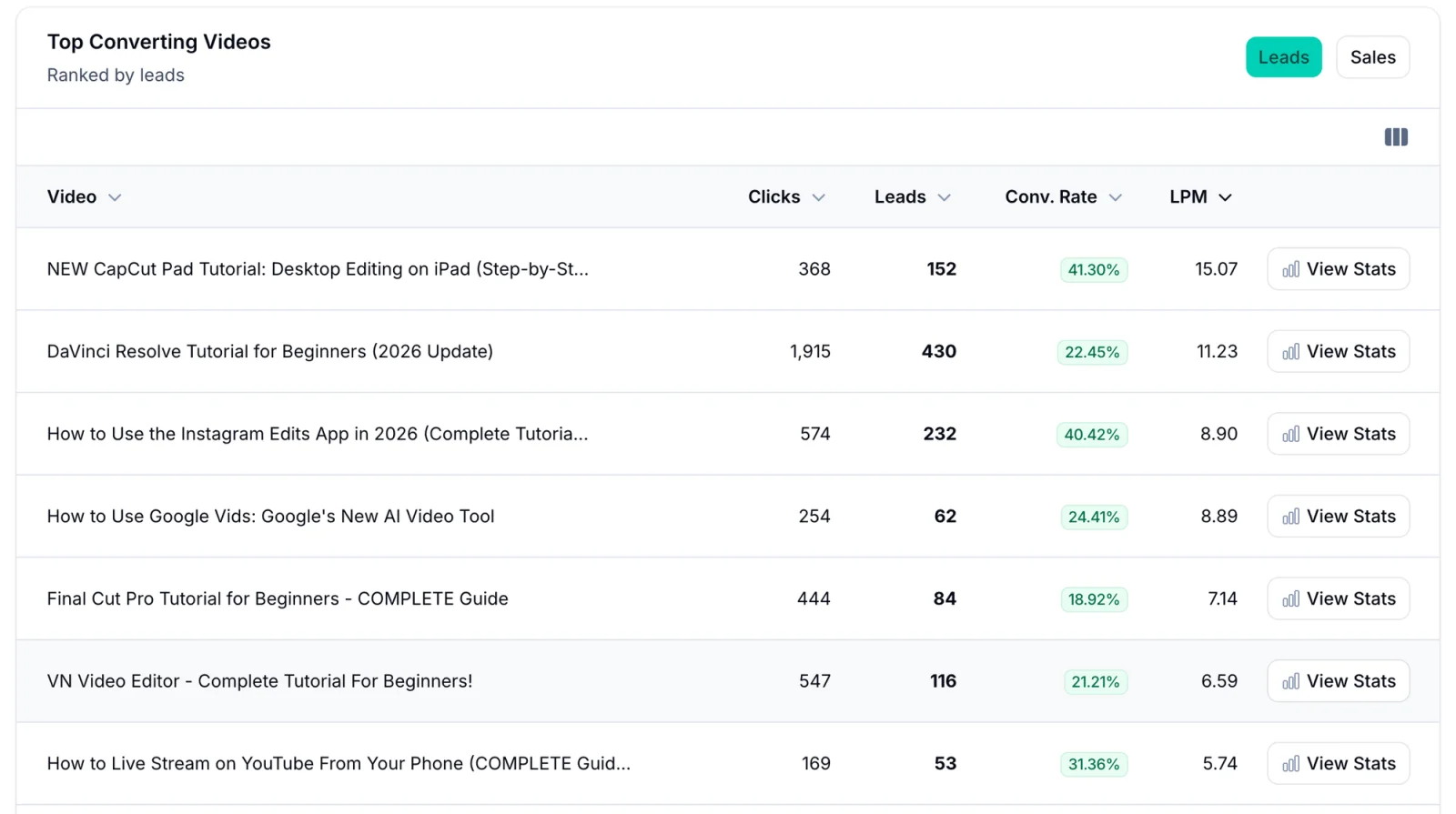Click the 430 leads value
The image size is (1456, 814).
[x=939, y=351]
